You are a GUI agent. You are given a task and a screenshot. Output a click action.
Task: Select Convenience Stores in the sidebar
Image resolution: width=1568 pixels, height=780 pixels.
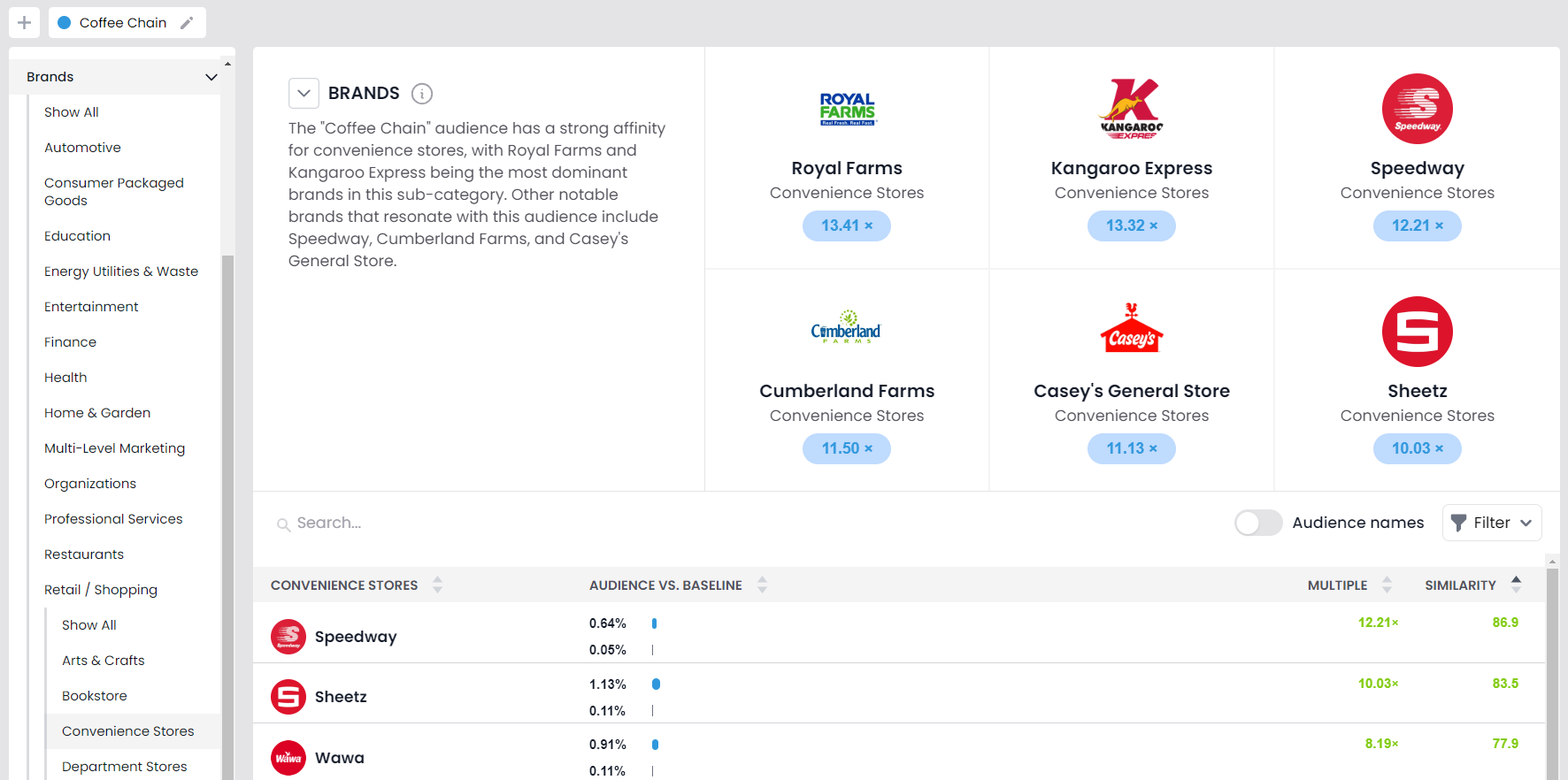(x=128, y=731)
